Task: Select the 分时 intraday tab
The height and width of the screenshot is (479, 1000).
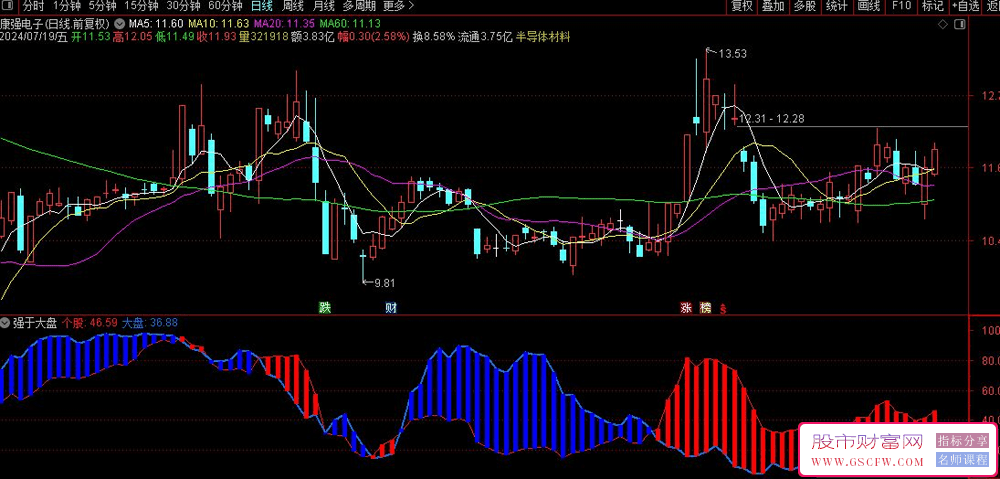Action: click(33, 6)
